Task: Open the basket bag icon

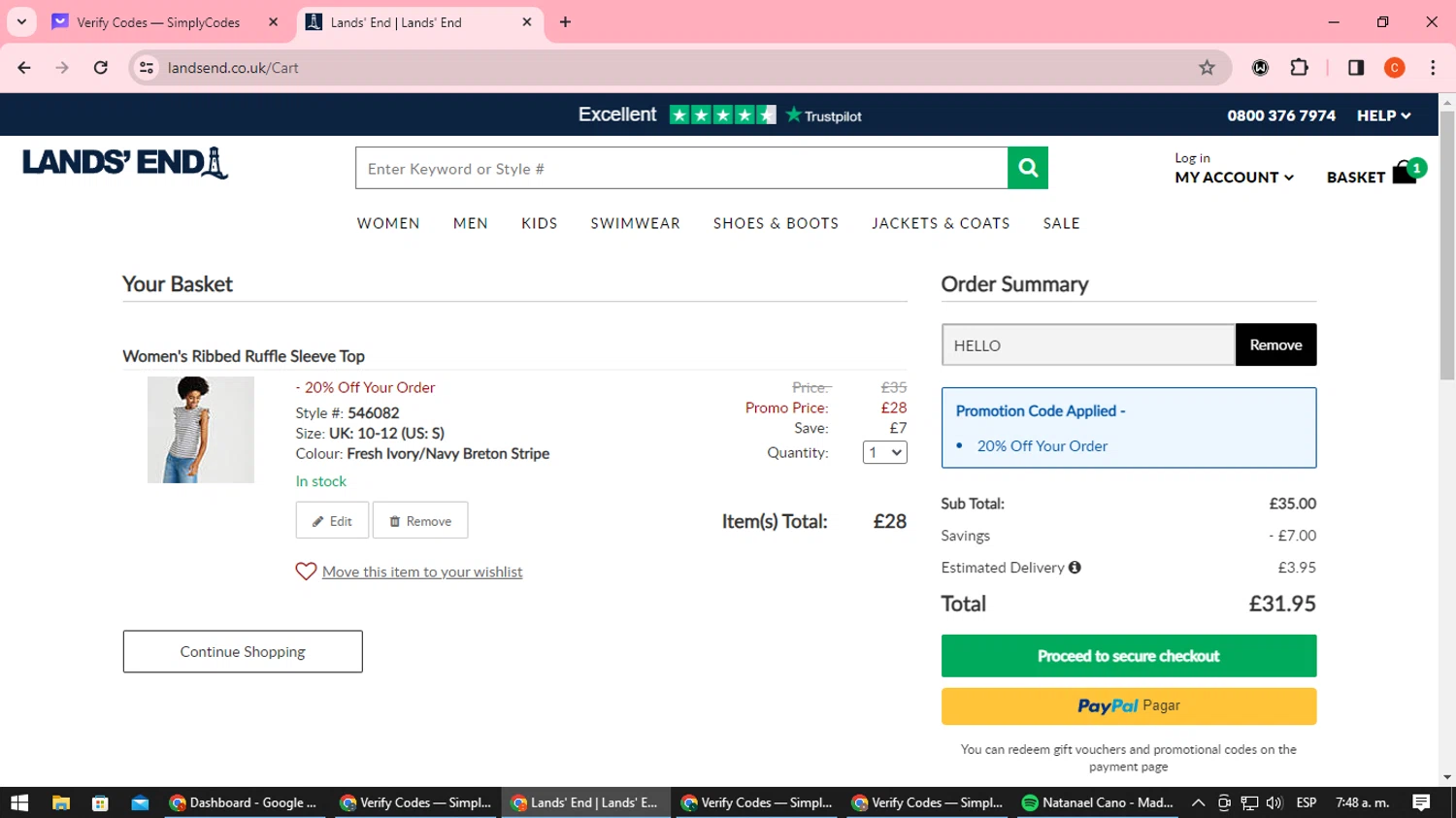Action: point(1405,173)
